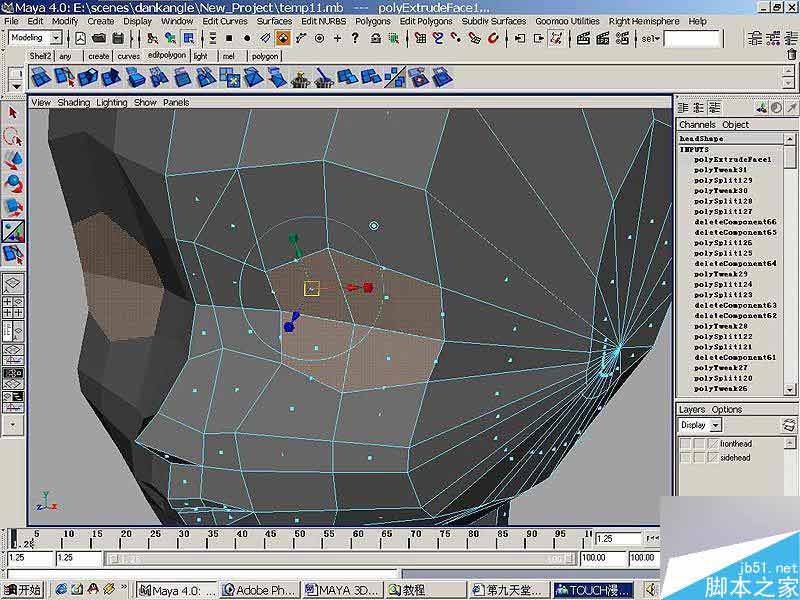
Task: Open Layers menu in Layer Editor
Action: [692, 409]
